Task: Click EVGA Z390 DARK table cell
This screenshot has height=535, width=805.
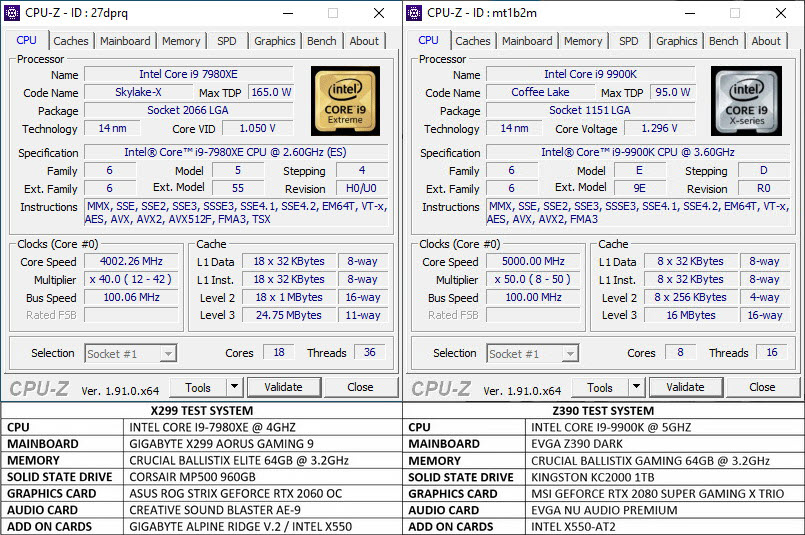Action: tap(665, 444)
